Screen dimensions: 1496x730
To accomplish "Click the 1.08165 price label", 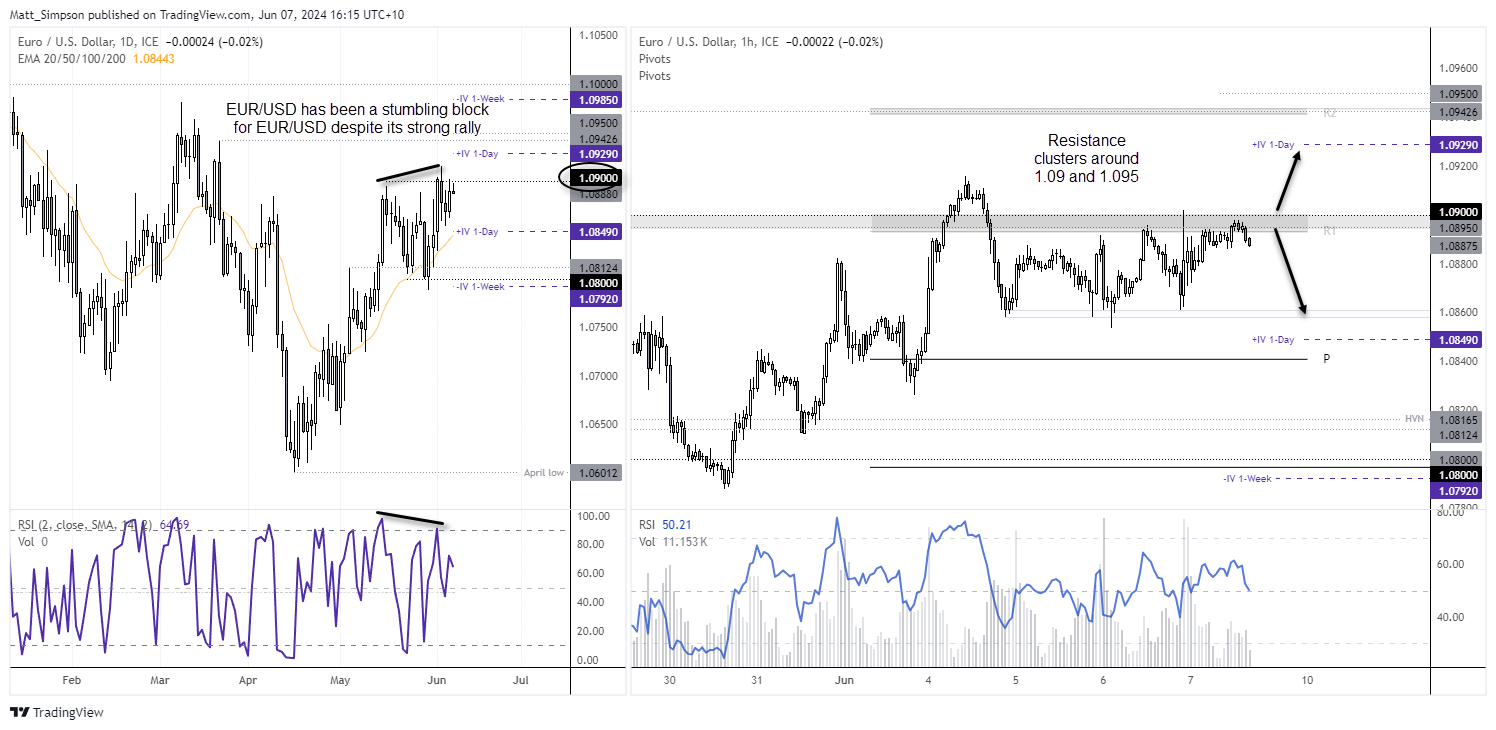I will click(x=1456, y=419).
